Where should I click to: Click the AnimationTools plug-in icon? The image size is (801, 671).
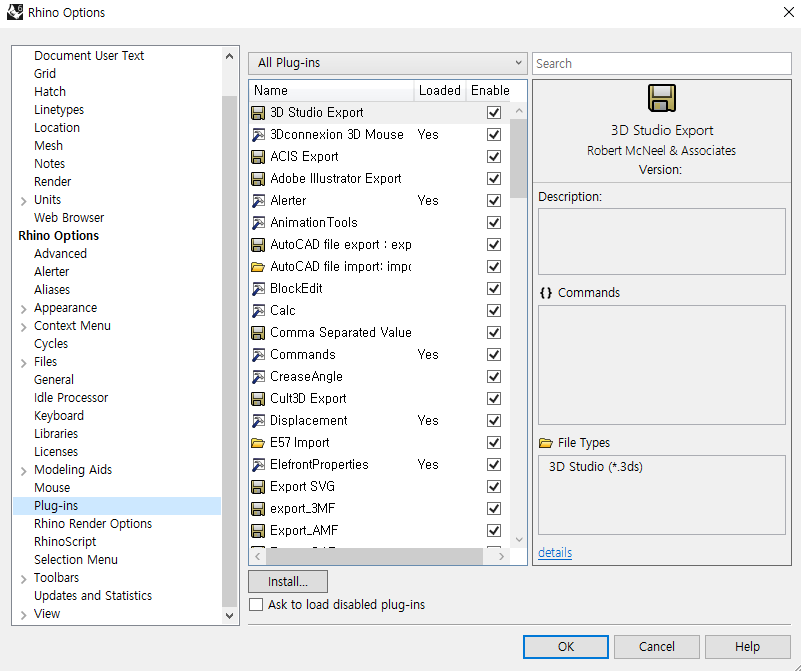coord(258,223)
